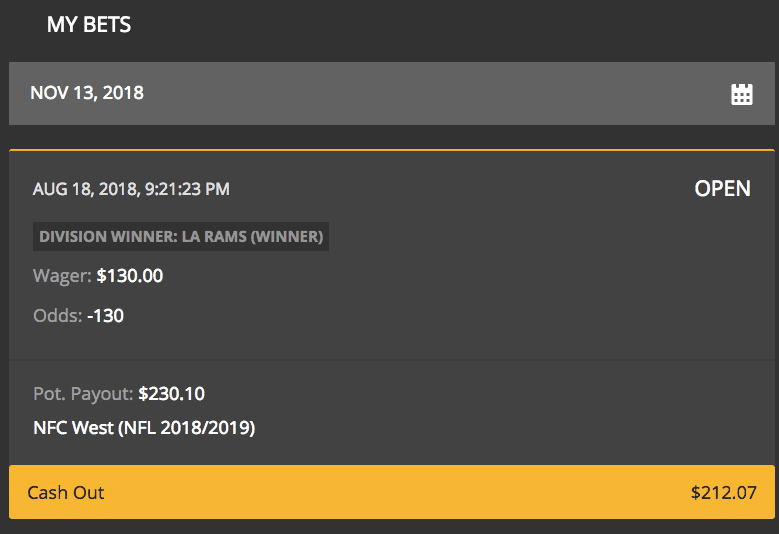
Task: Select the Division Winner: LA Rams tag
Action: (x=180, y=237)
